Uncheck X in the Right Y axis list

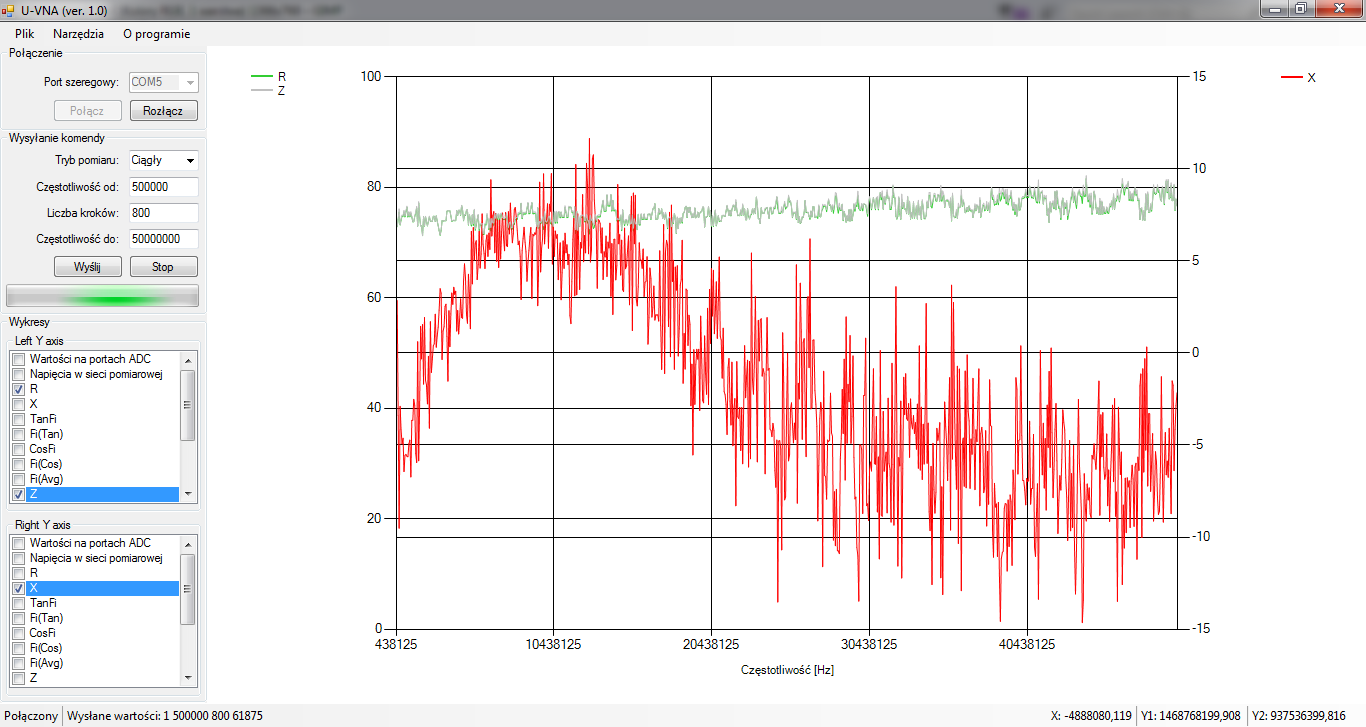pyautogui.click(x=18, y=588)
